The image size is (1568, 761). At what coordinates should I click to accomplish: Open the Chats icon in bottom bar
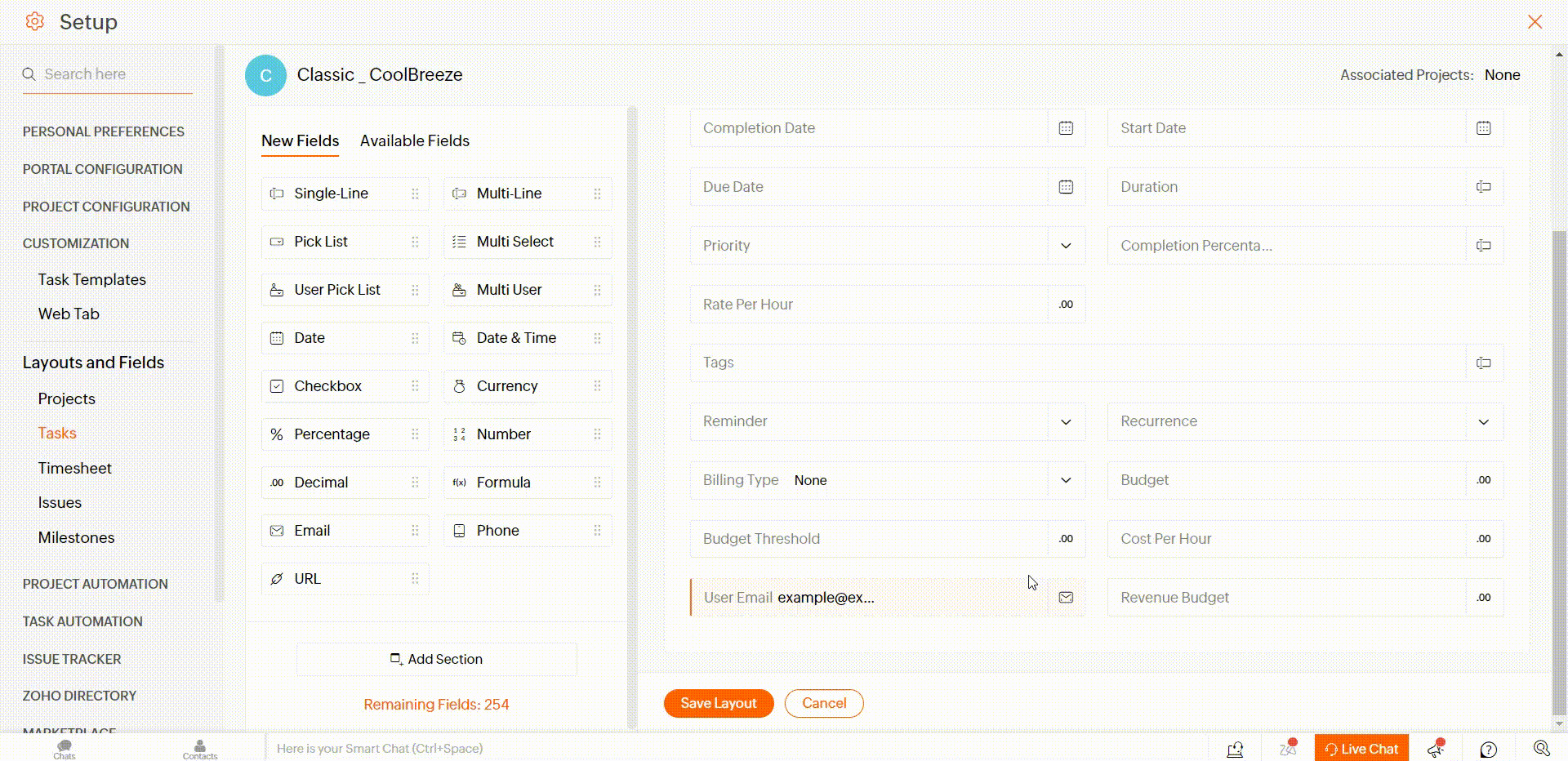point(65,748)
